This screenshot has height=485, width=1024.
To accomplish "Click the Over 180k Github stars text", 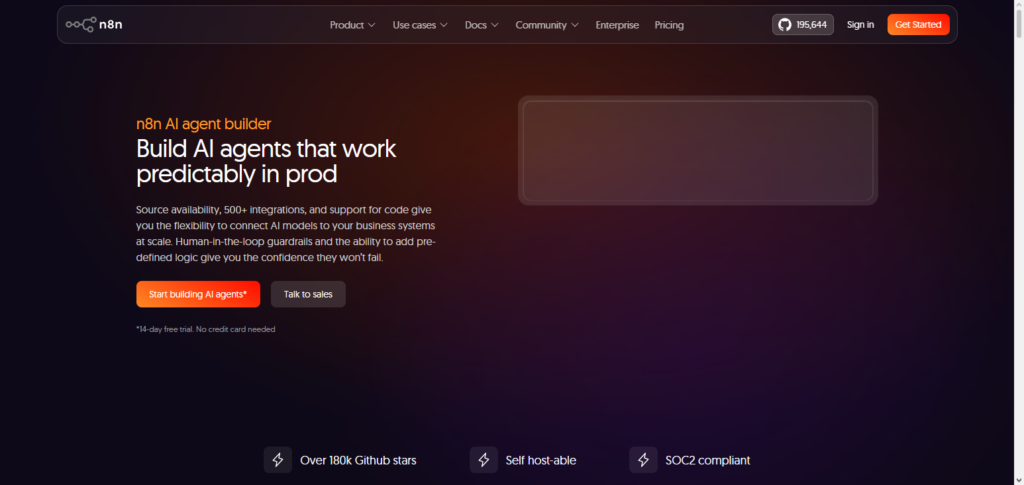I will click(358, 460).
